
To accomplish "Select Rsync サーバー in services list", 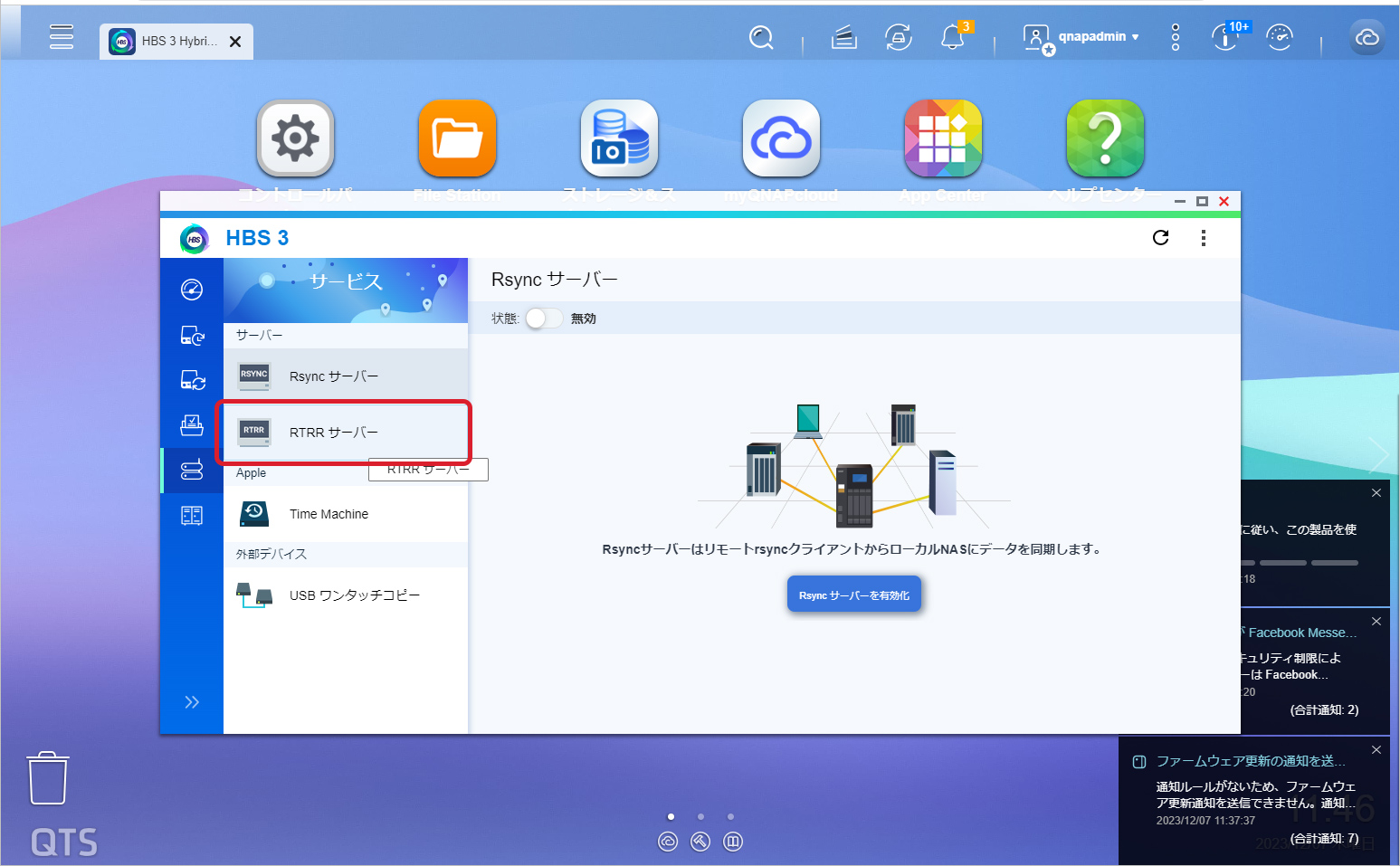I will pos(346,376).
